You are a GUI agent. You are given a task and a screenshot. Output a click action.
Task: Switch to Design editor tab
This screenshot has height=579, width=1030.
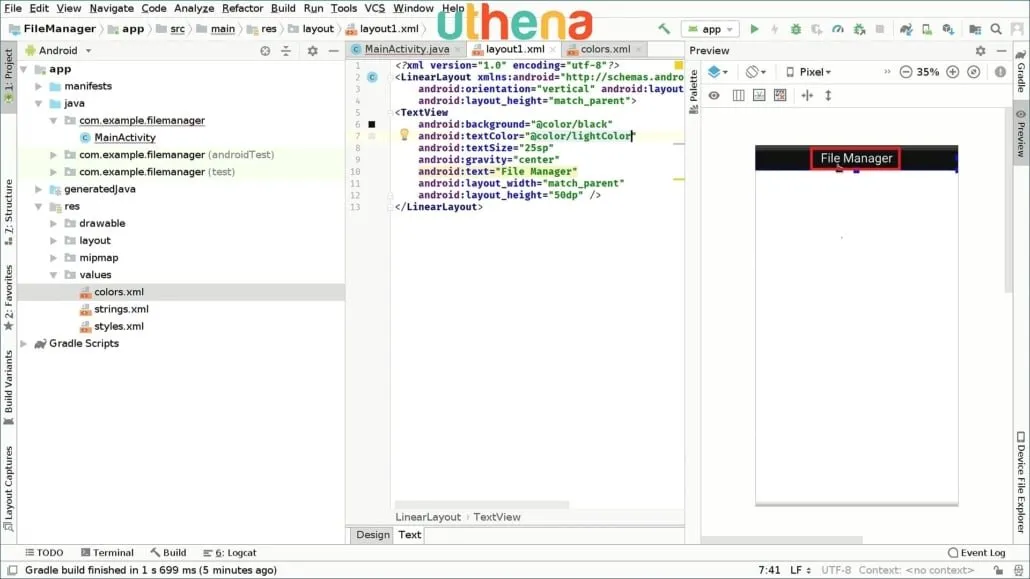[x=372, y=535]
